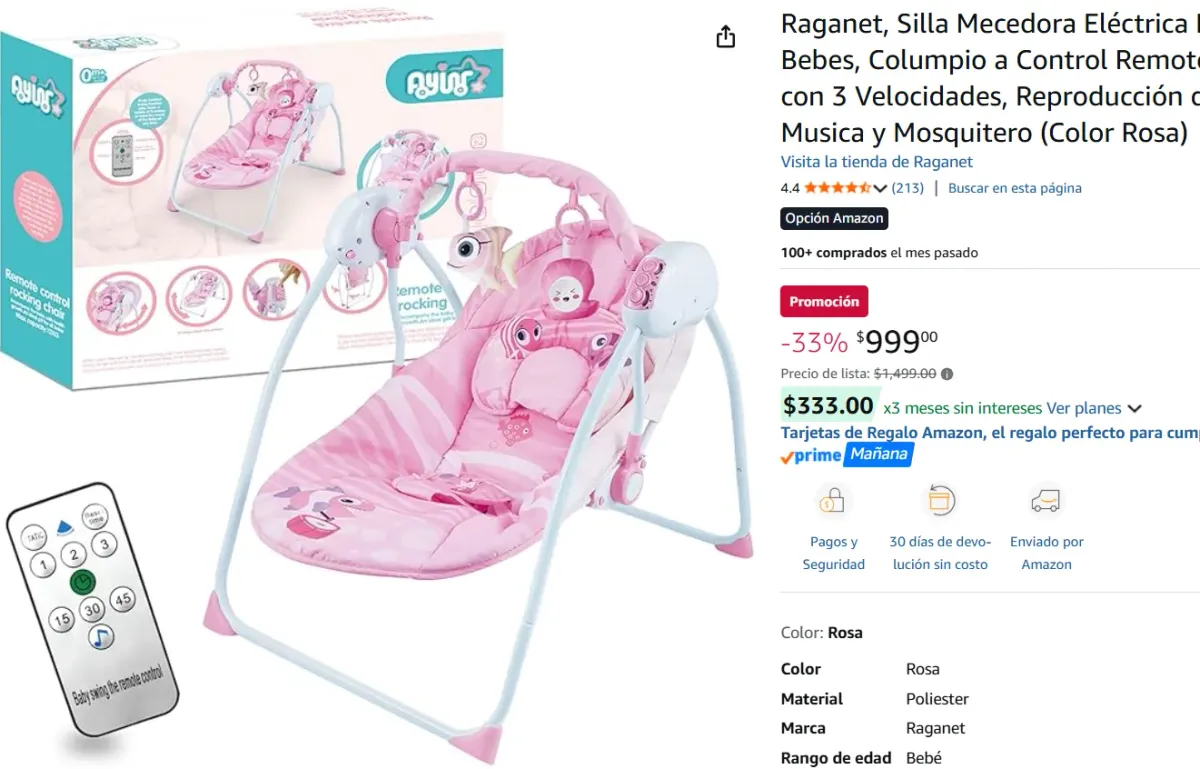1200x769 pixels.
Task: Expand Ver planes for installment options
Action: 1085,408
